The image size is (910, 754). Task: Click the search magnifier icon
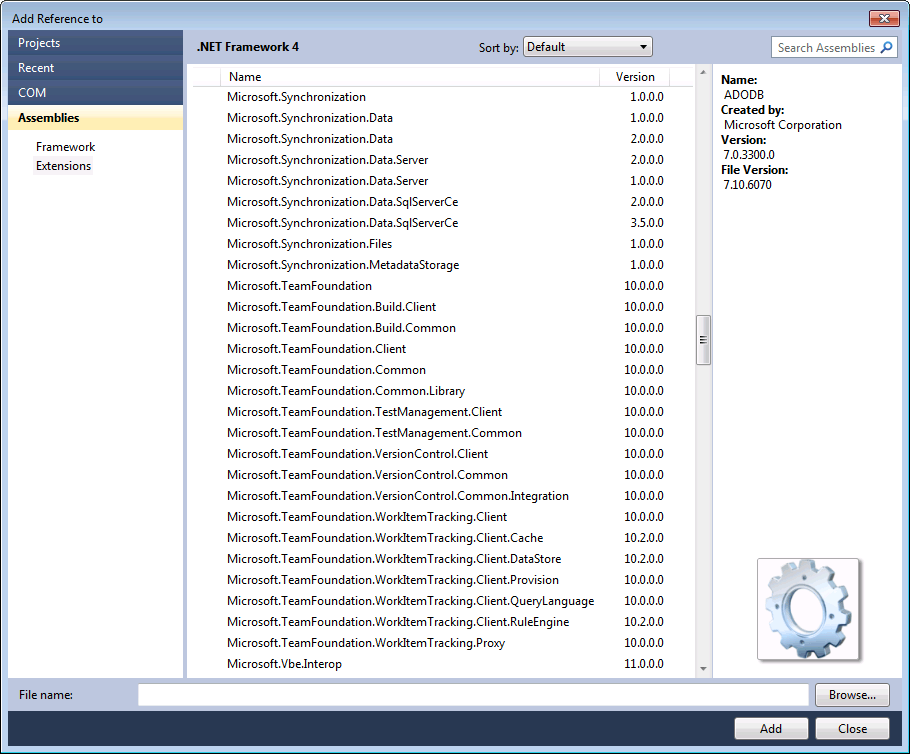(x=886, y=48)
